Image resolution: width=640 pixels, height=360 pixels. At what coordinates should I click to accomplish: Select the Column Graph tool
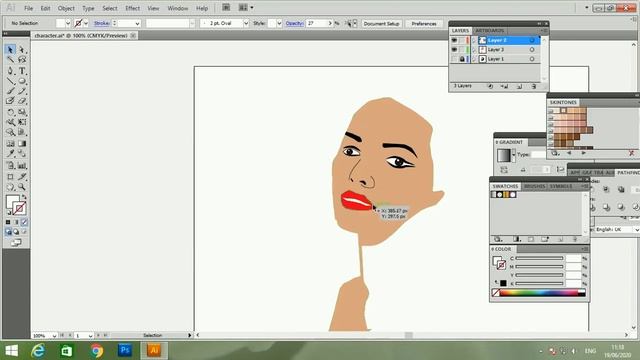(22, 166)
